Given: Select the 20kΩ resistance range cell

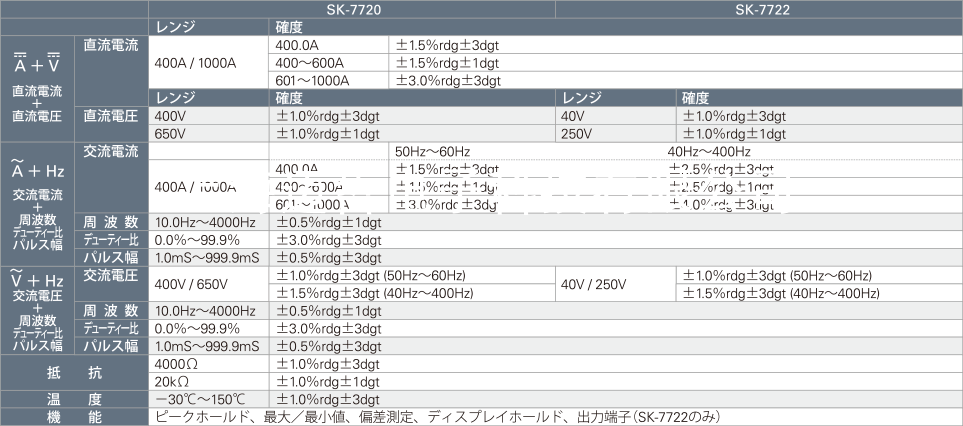Looking at the screenshot, I should pos(171,381).
